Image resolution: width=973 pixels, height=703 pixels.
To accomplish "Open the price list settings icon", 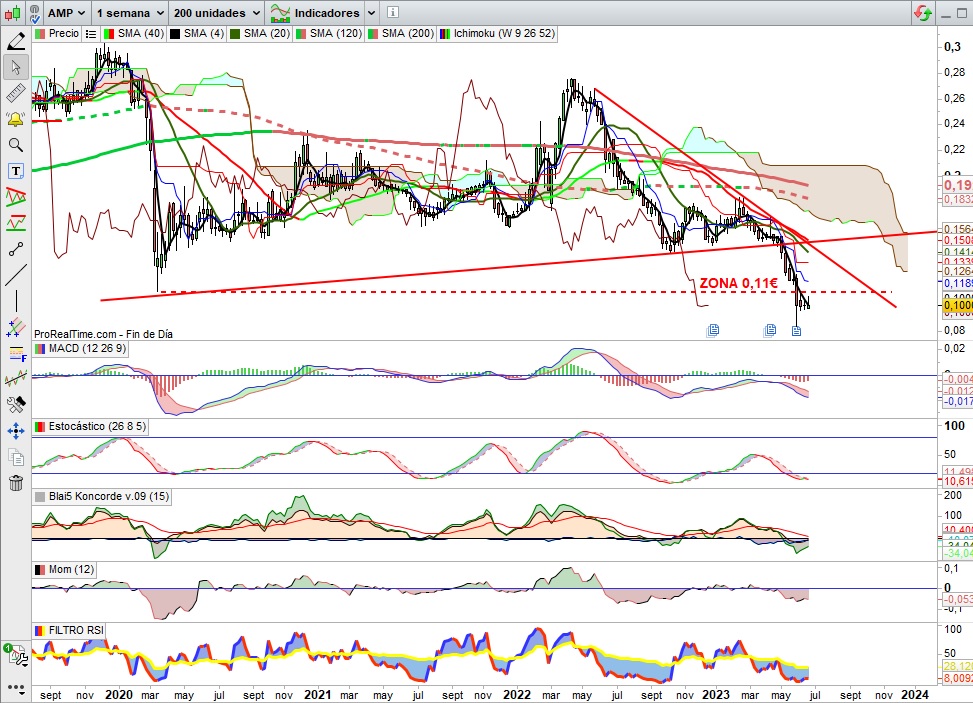I will click(x=91, y=33).
